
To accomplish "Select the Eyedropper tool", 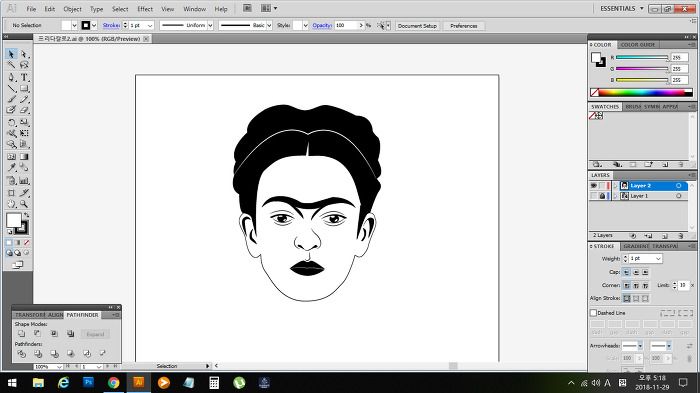I will point(11,168).
